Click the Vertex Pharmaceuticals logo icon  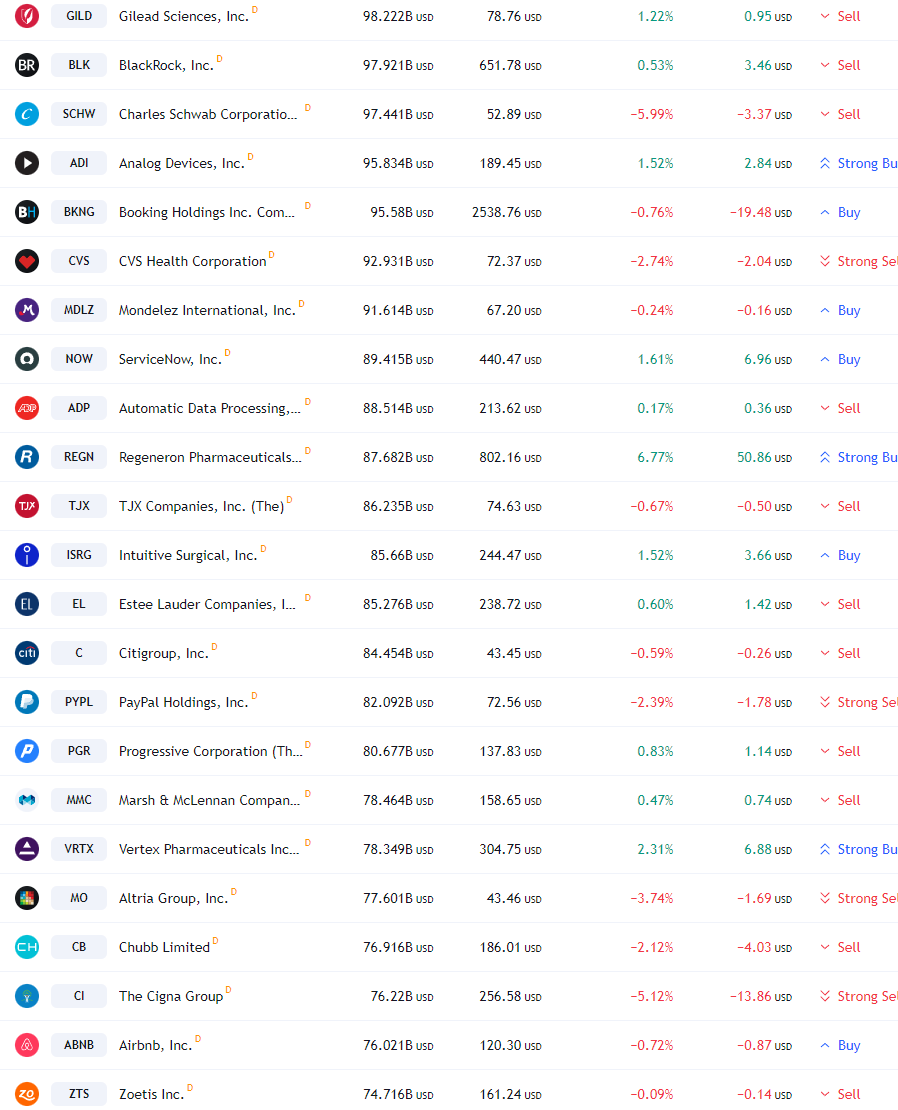(x=27, y=849)
